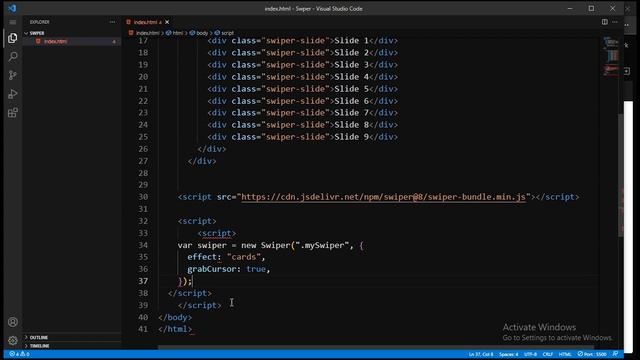Click the Port: 5500 Live Server status
640x360 pixels.
click(592, 354)
